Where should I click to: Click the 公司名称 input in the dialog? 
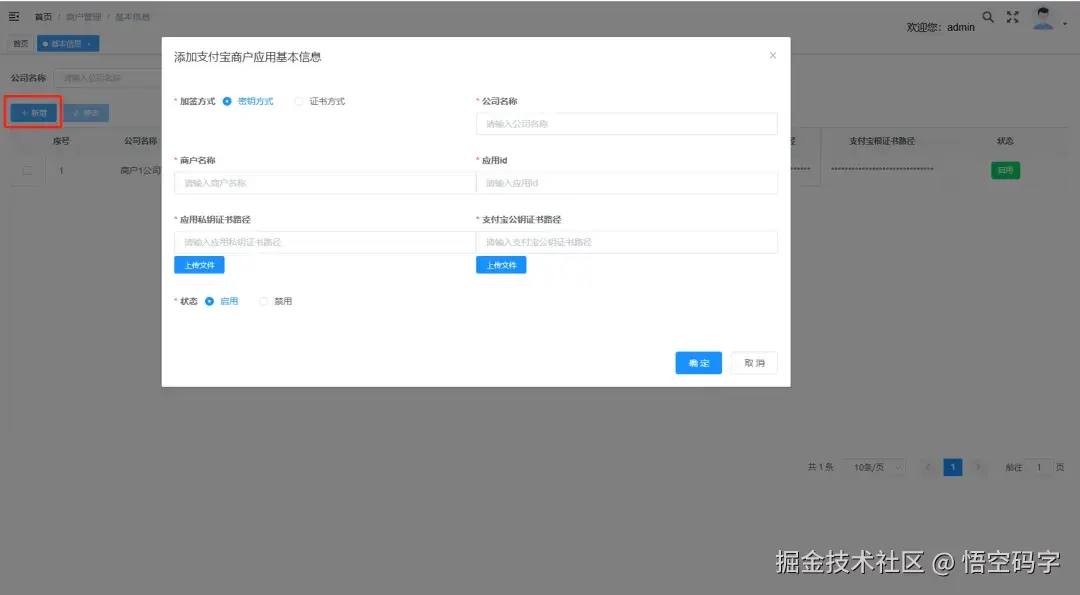pos(626,123)
